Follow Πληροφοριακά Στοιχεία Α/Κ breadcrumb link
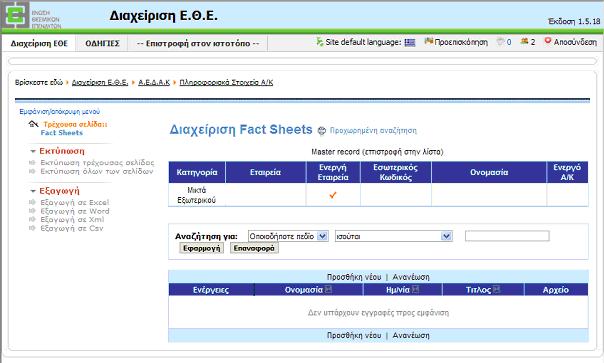Image resolution: width=604 pixels, height=363 pixels. point(226,82)
